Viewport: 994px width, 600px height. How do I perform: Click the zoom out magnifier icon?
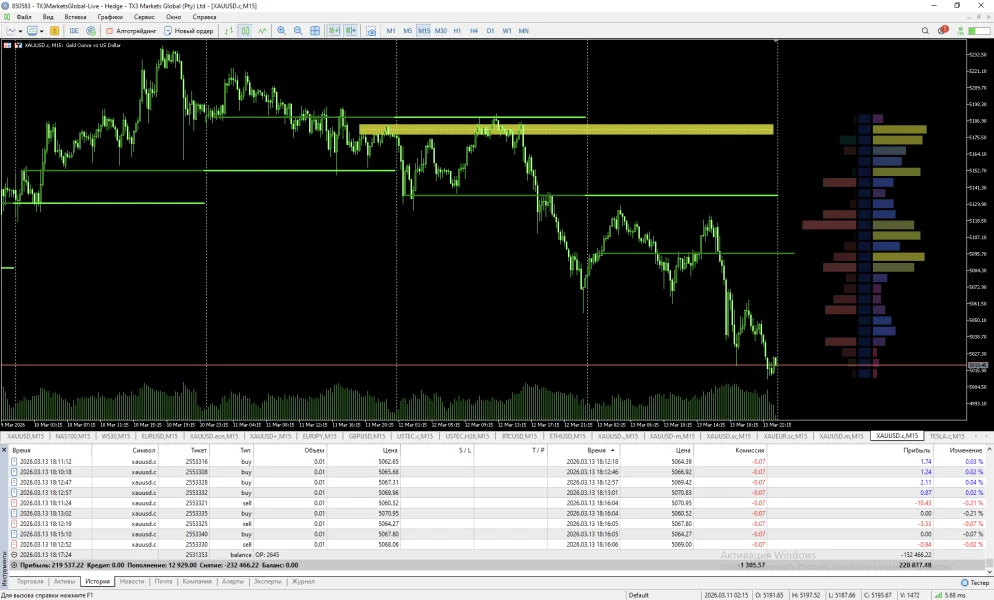pos(298,31)
